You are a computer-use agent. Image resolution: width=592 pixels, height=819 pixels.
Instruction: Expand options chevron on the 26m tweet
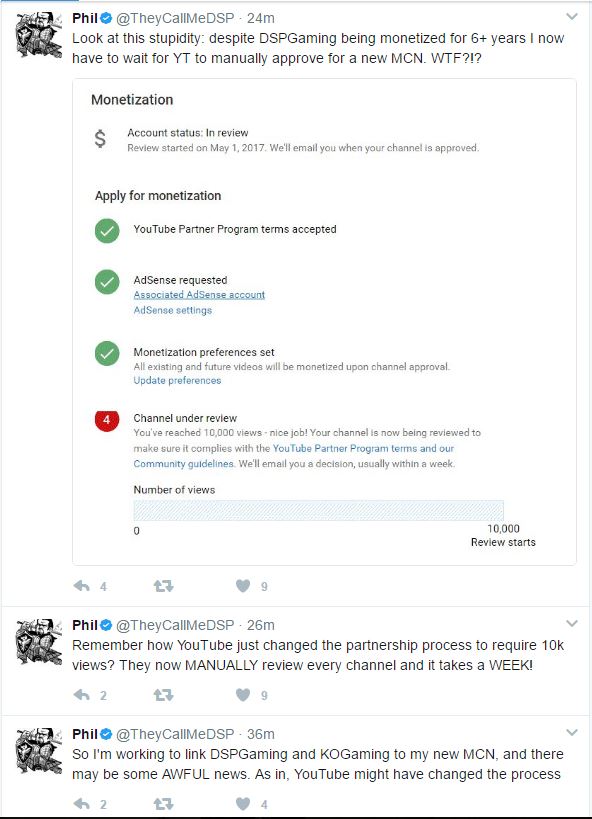pyautogui.click(x=572, y=623)
